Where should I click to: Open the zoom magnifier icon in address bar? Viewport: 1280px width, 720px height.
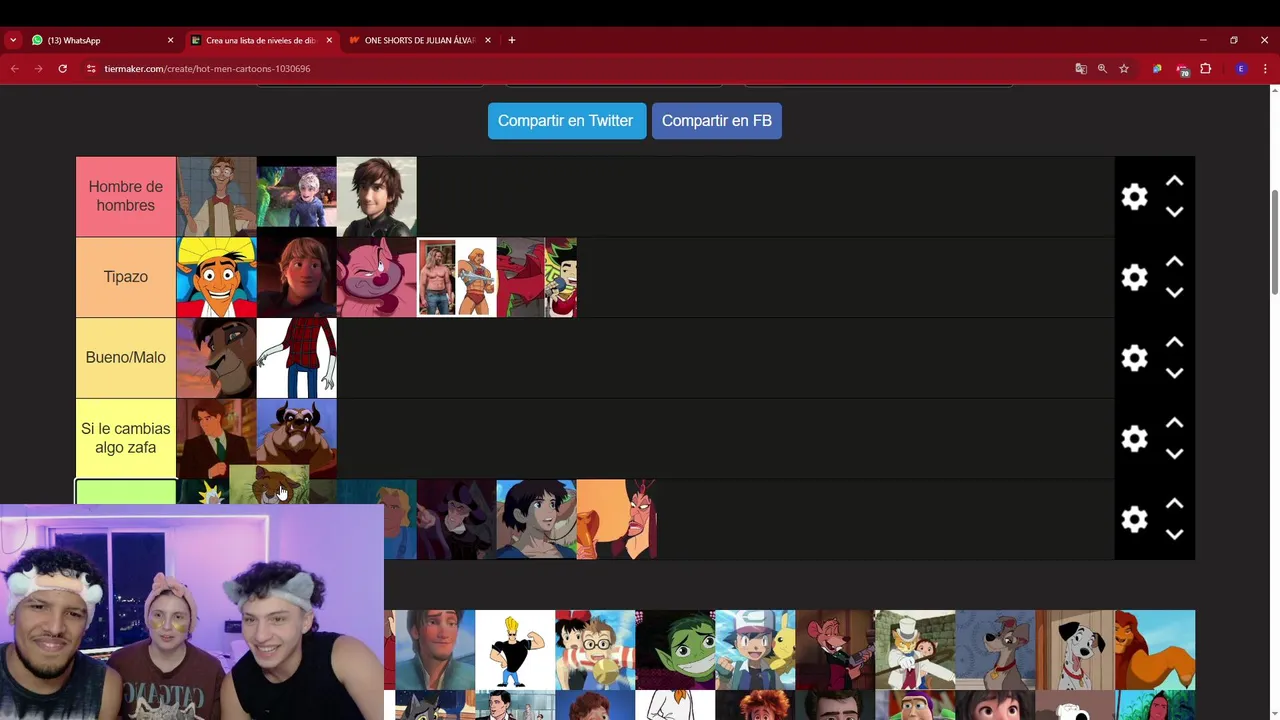tap(1102, 69)
